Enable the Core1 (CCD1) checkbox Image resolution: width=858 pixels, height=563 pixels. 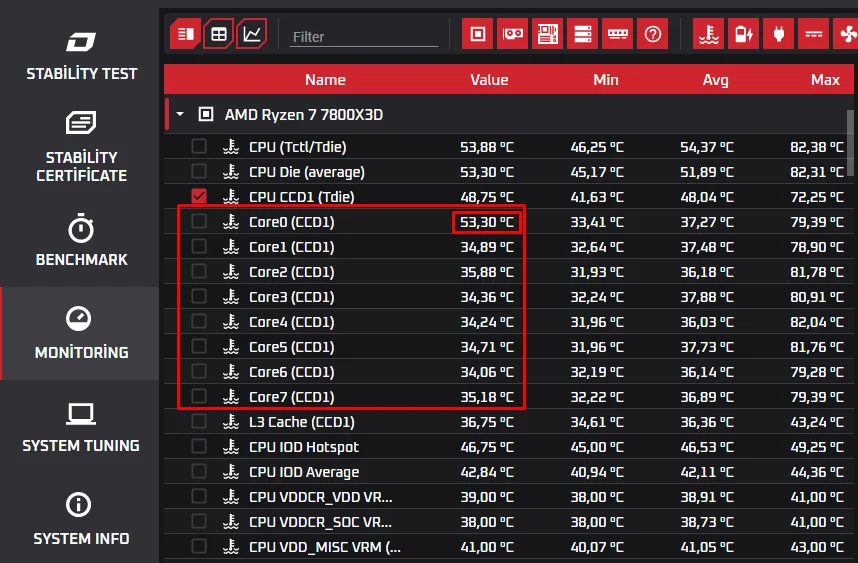coord(199,246)
